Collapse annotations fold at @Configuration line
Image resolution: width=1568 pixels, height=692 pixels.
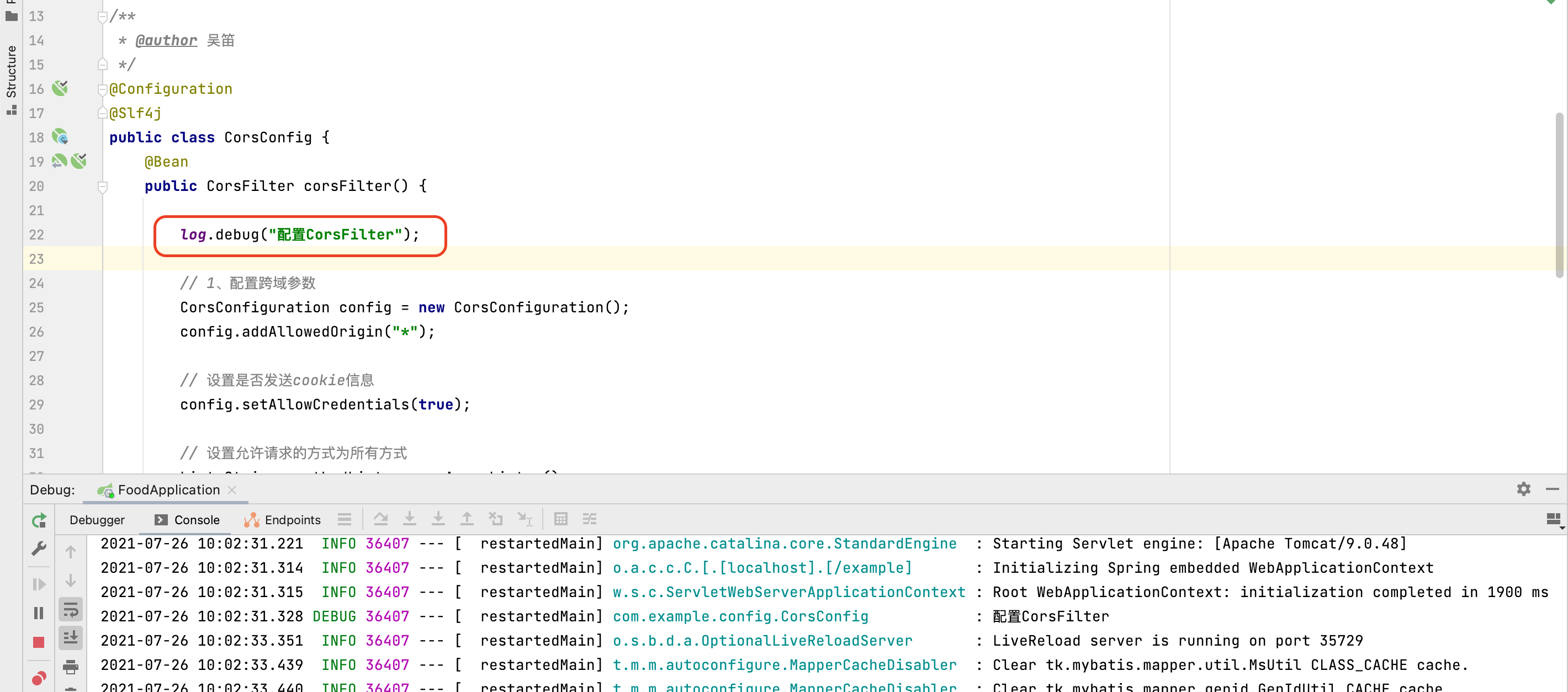(x=102, y=89)
